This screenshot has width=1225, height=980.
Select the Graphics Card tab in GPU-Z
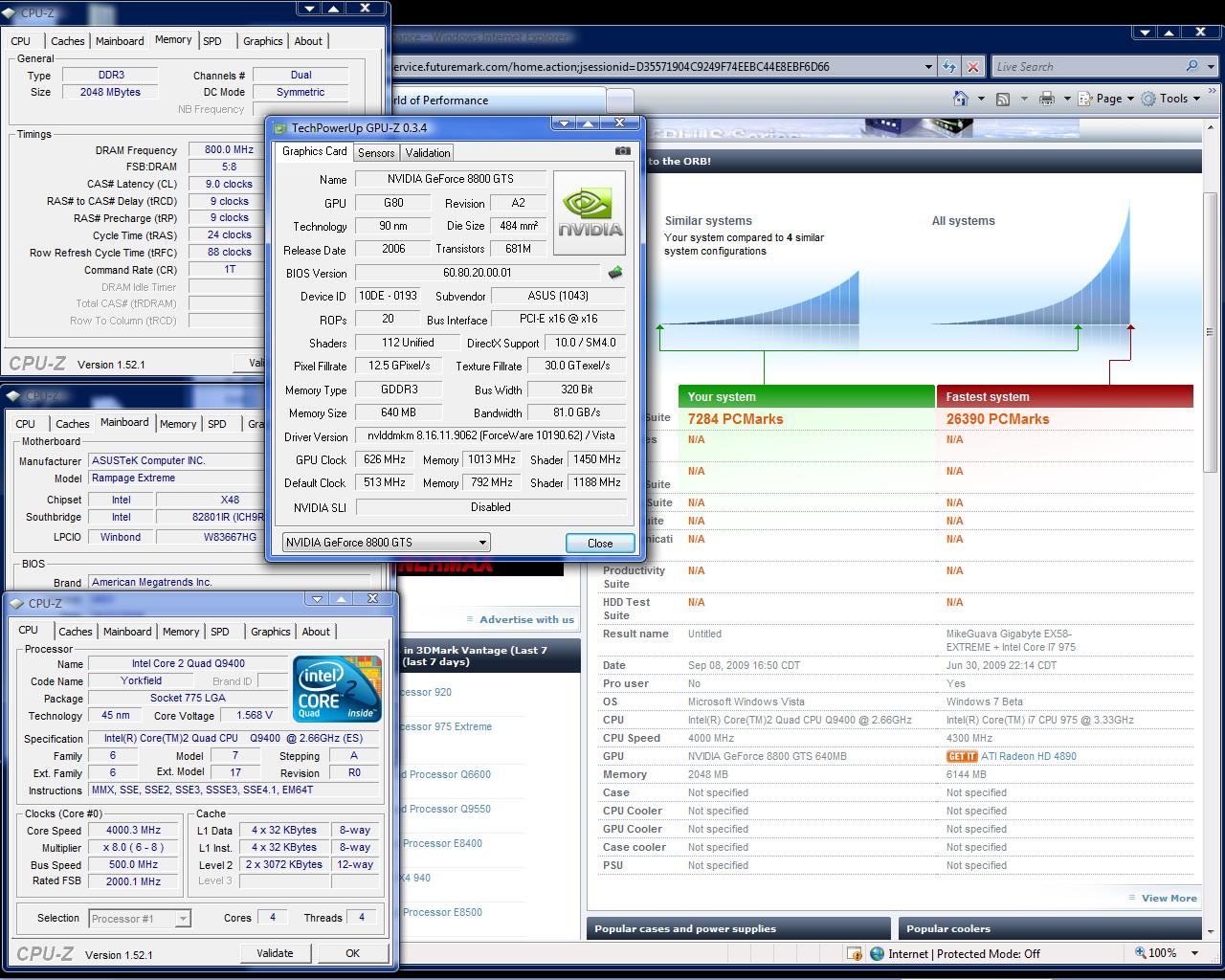coord(315,151)
